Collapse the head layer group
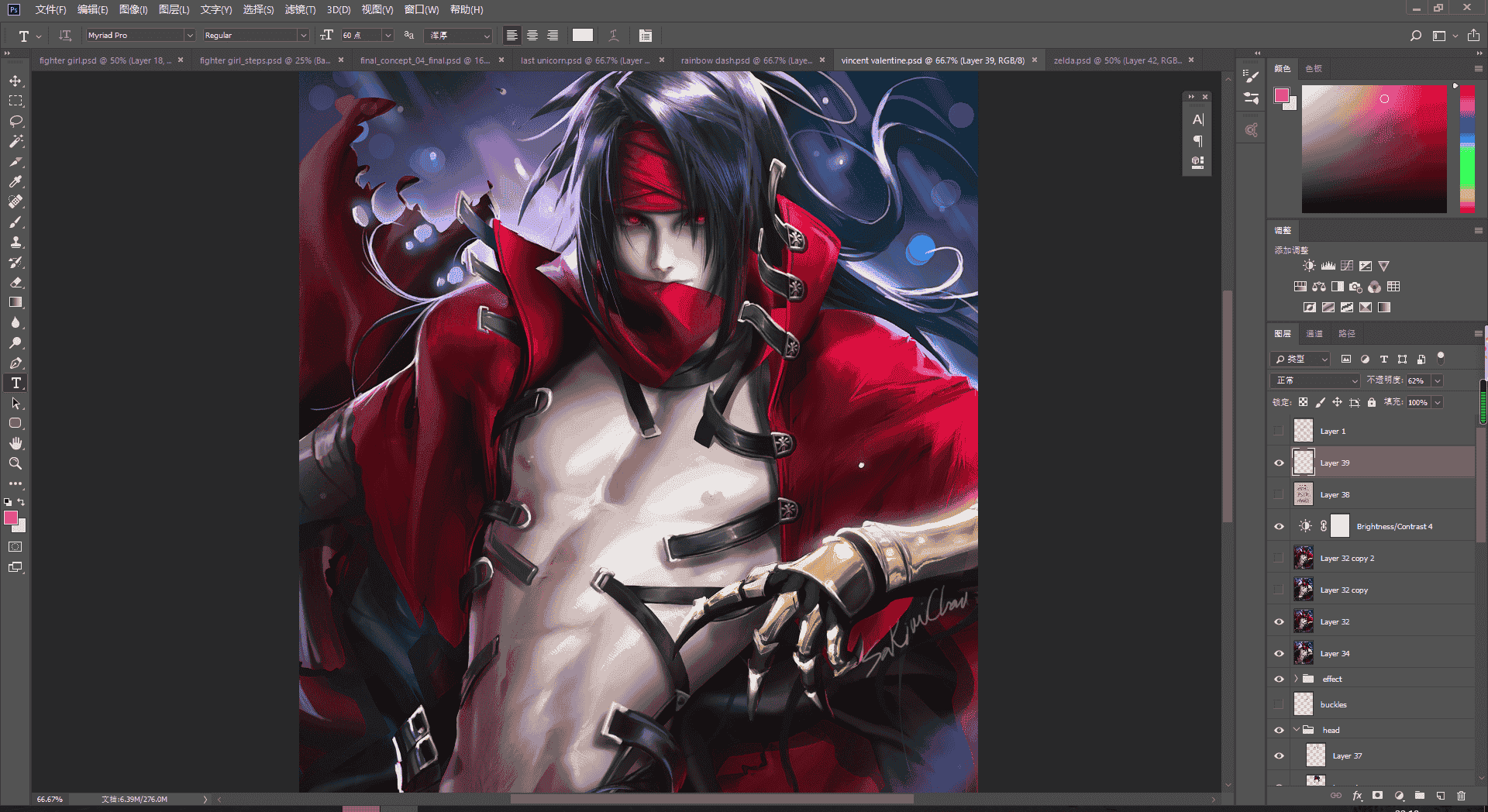 point(1296,730)
